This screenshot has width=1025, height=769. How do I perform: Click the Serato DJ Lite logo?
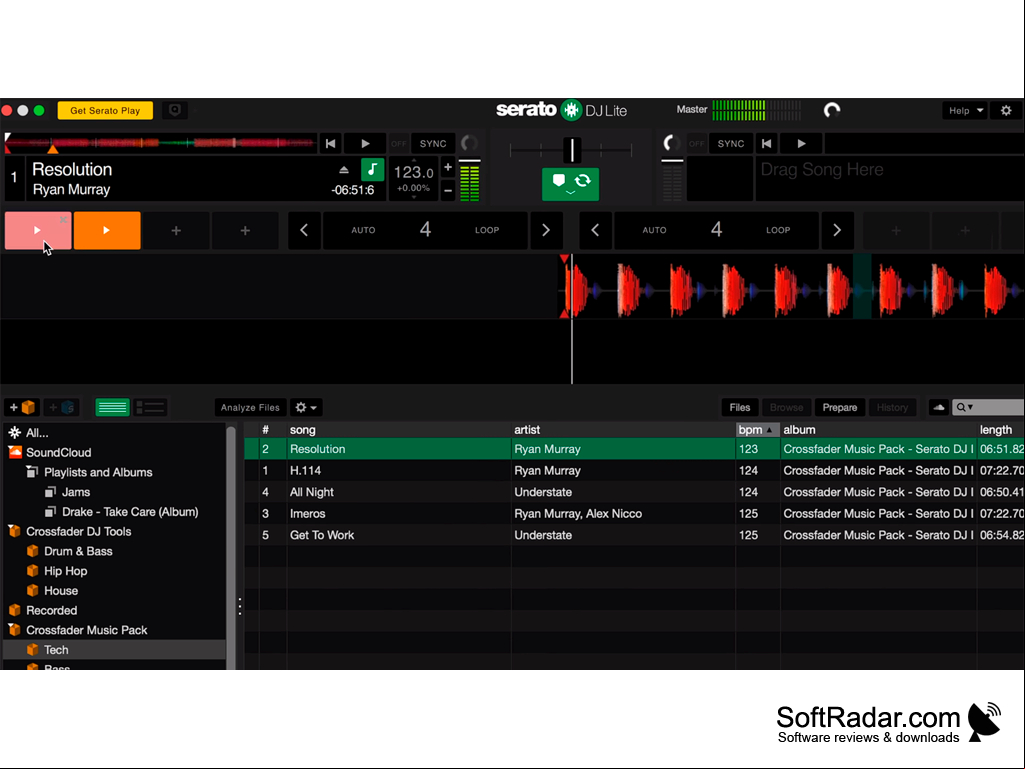pyautogui.click(x=562, y=110)
